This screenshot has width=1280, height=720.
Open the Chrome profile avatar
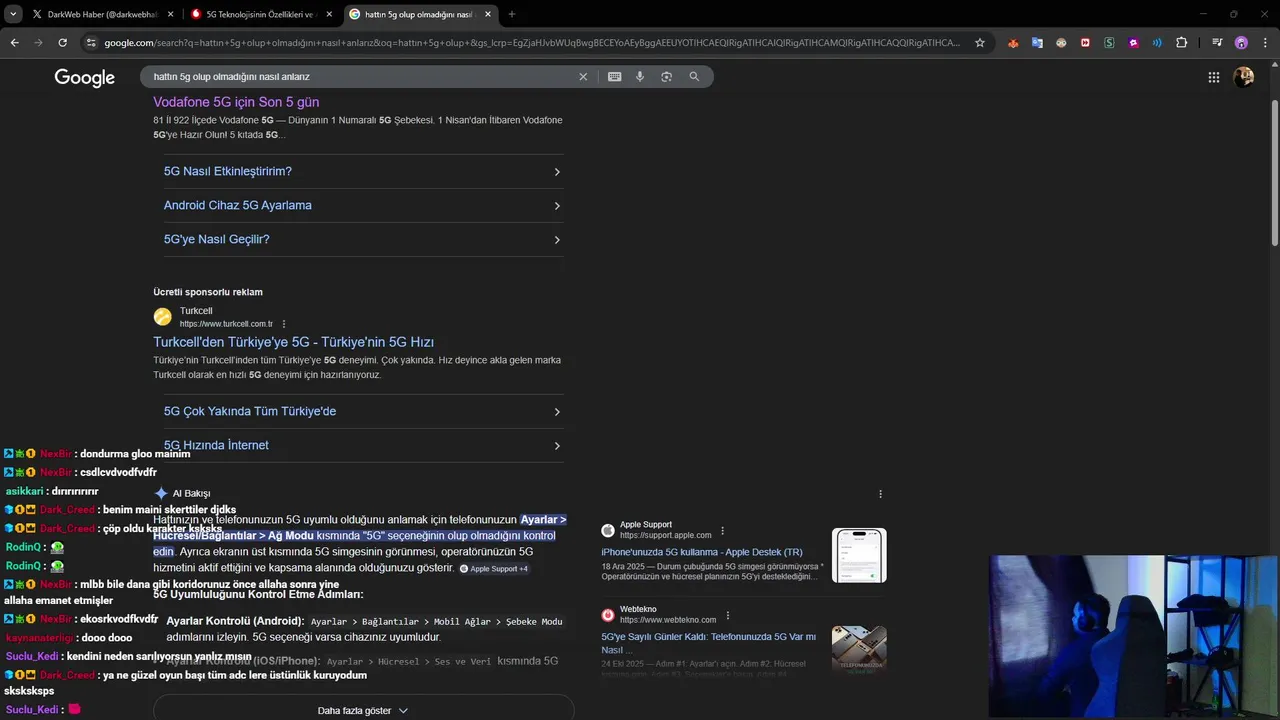(1241, 43)
